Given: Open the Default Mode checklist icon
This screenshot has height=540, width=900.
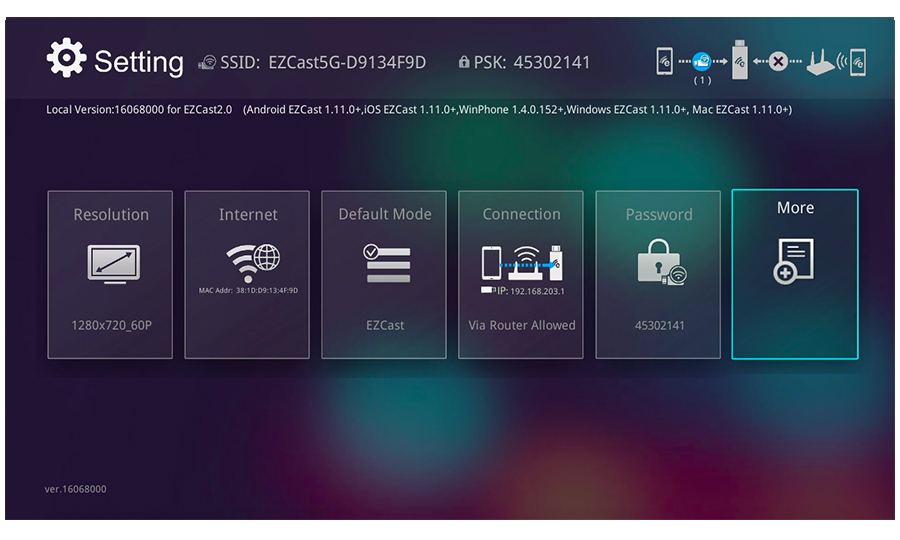Looking at the screenshot, I should (386, 263).
